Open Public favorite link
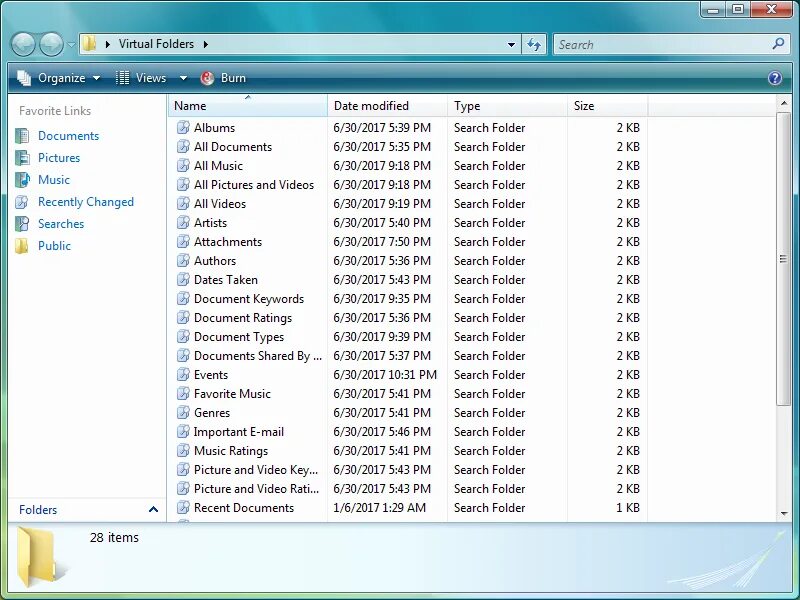Screen dimensions: 800x600 pyautogui.click(x=54, y=245)
